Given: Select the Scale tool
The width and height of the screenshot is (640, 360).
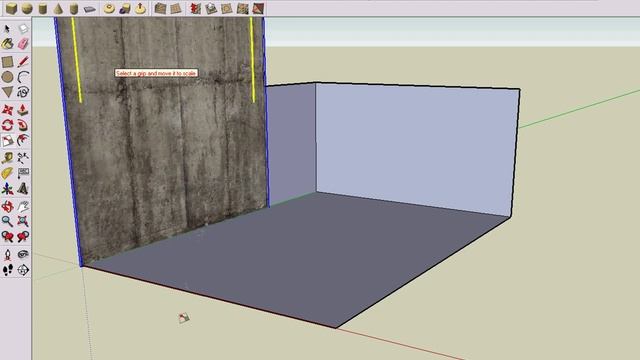Looking at the screenshot, I should tap(7, 140).
